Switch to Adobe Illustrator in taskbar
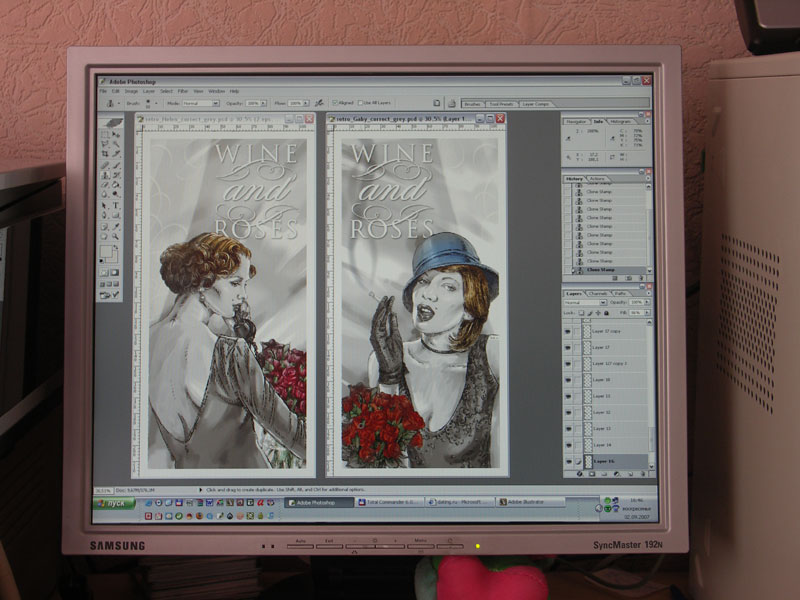The height and width of the screenshot is (600, 800). [x=531, y=503]
